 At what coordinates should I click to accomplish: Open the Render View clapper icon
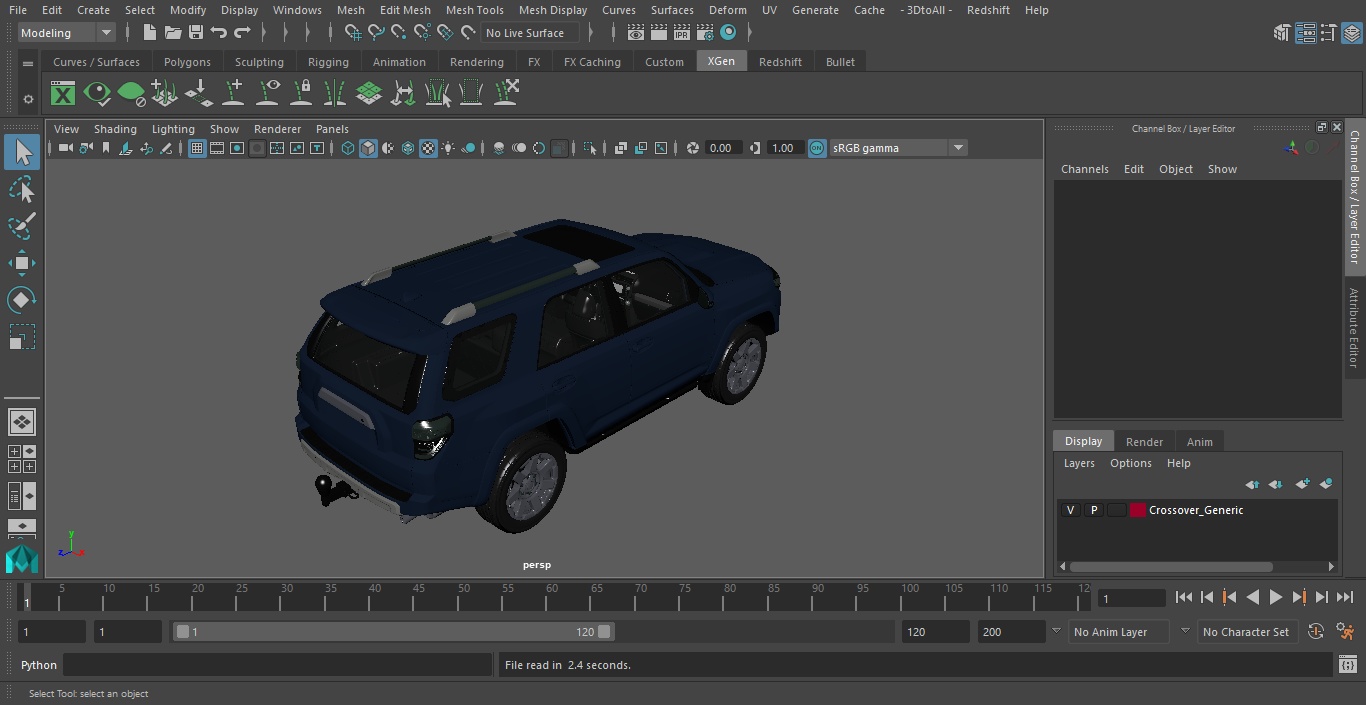click(x=636, y=33)
